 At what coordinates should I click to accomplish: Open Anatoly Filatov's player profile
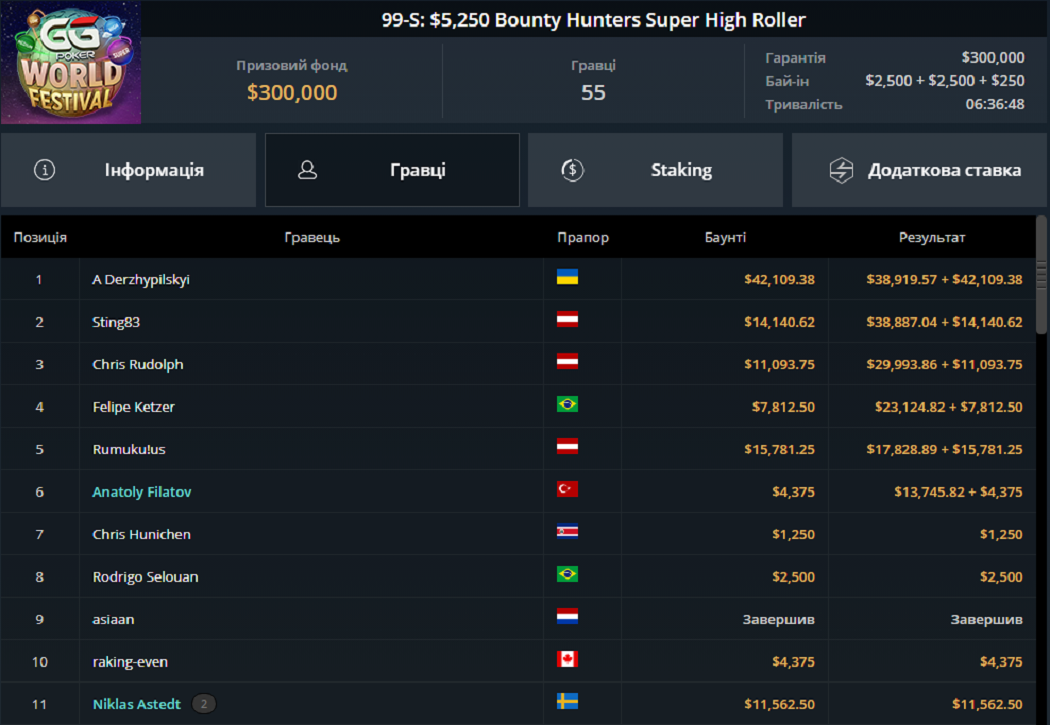point(141,491)
